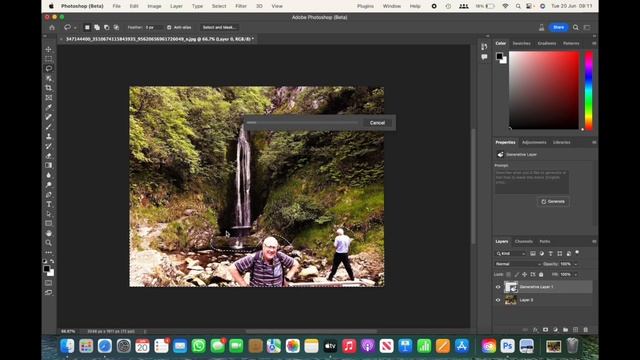Toggle Anti-alias checkbox

pos(169,27)
